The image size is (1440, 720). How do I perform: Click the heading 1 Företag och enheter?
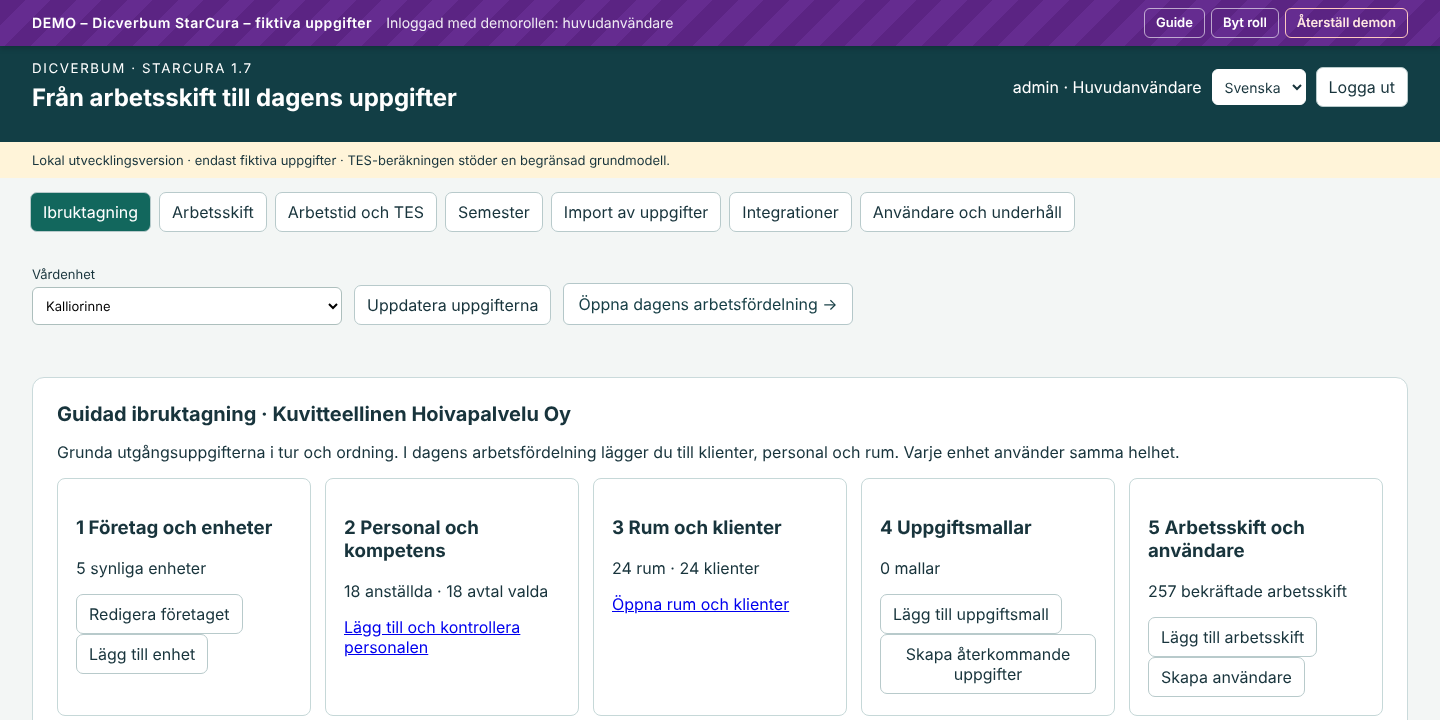174,527
